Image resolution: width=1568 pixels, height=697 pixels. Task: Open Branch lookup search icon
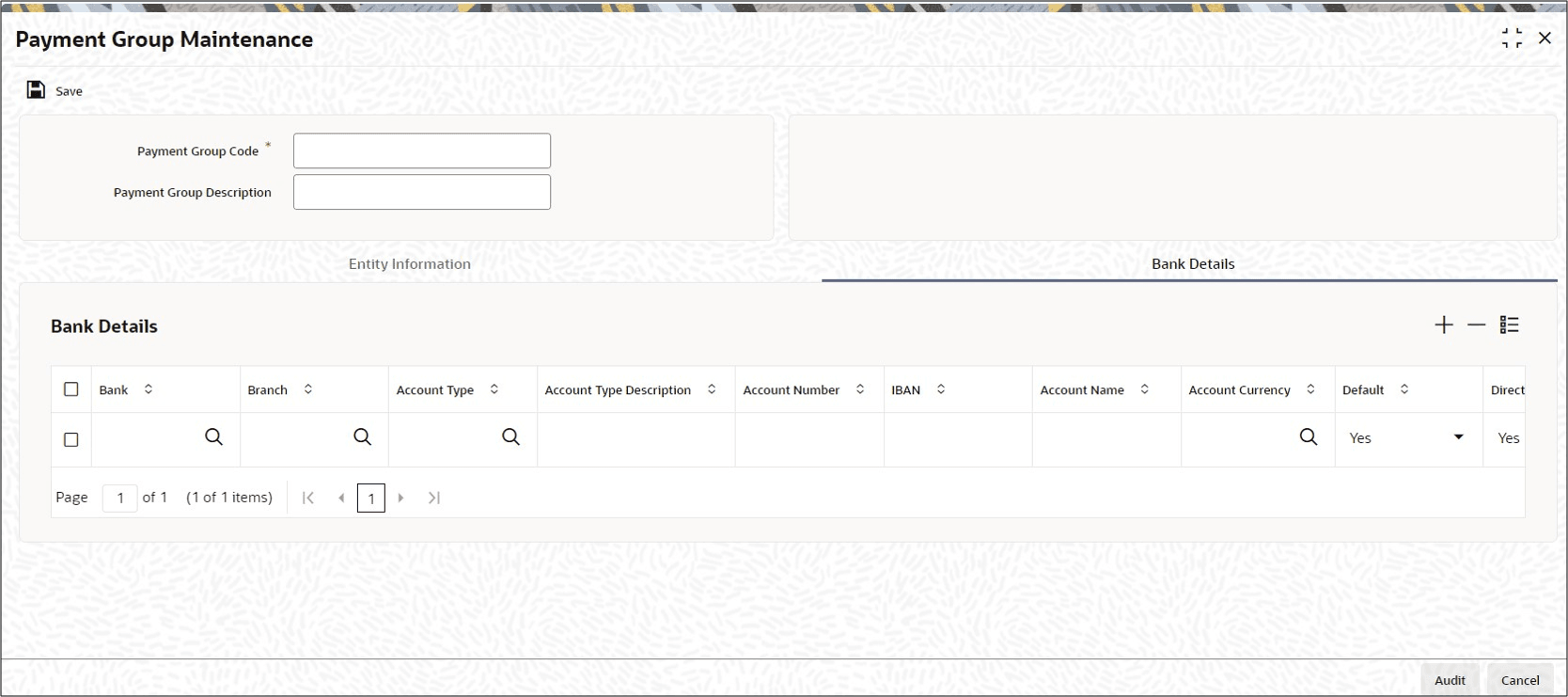(363, 437)
